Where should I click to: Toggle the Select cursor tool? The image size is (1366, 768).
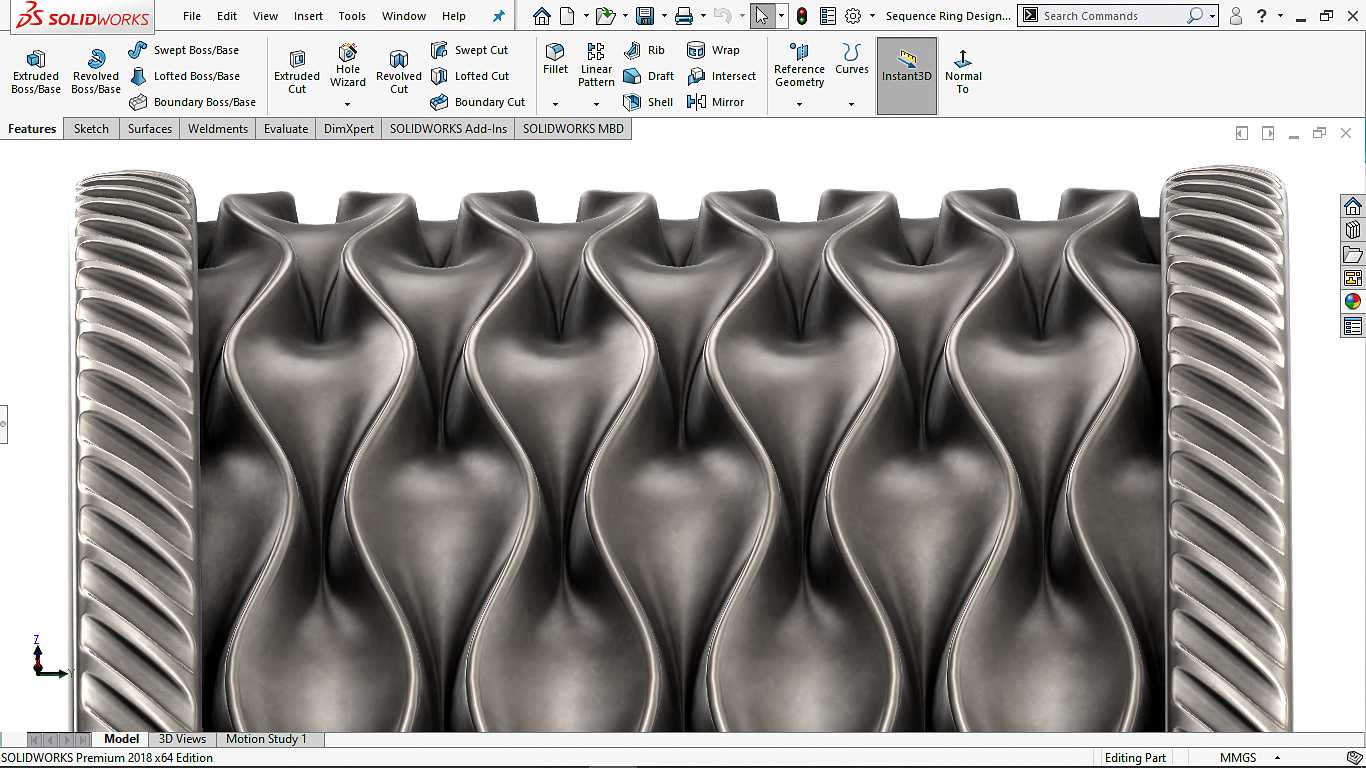(762, 16)
